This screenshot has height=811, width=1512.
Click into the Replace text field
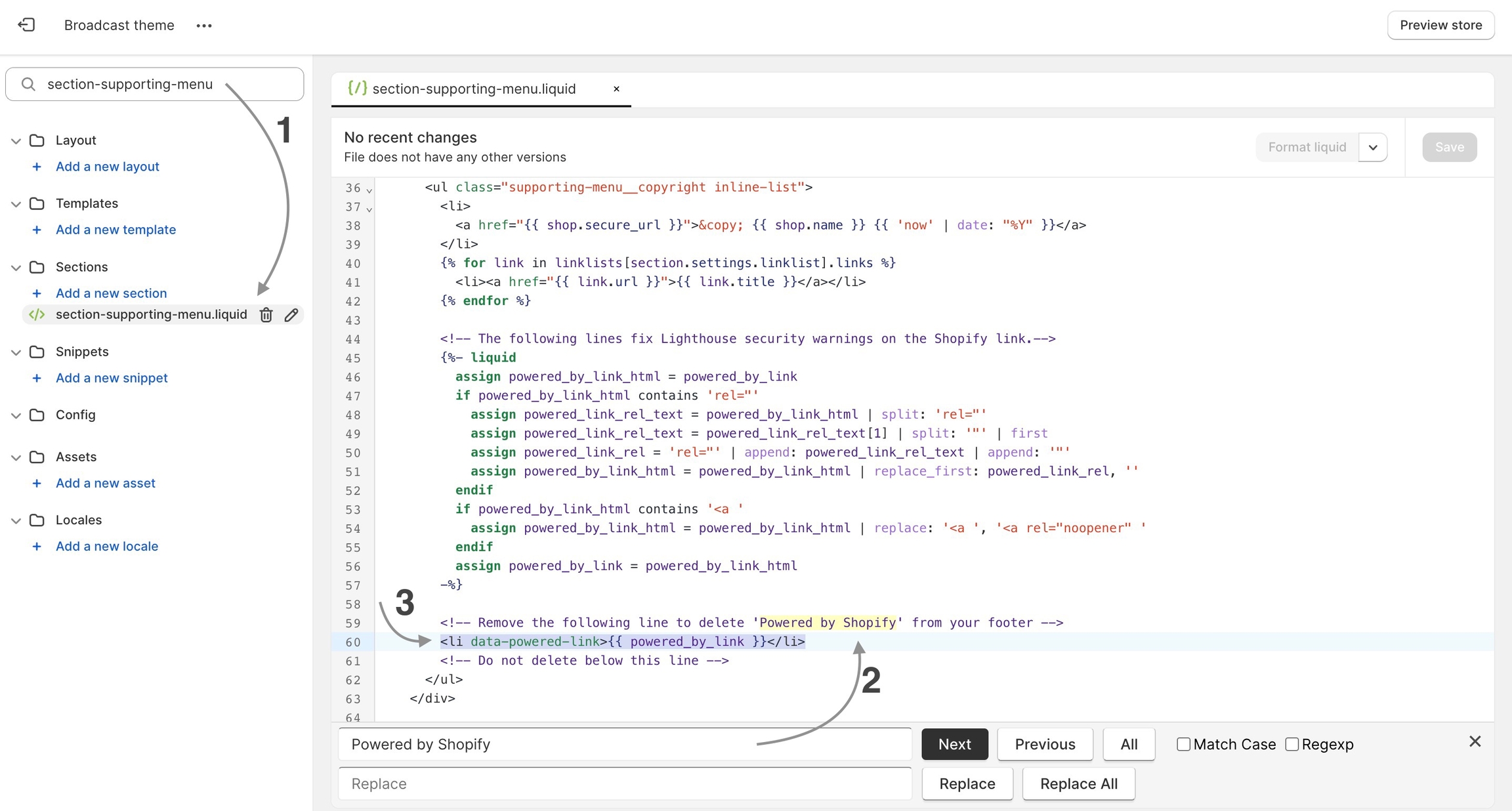click(624, 783)
